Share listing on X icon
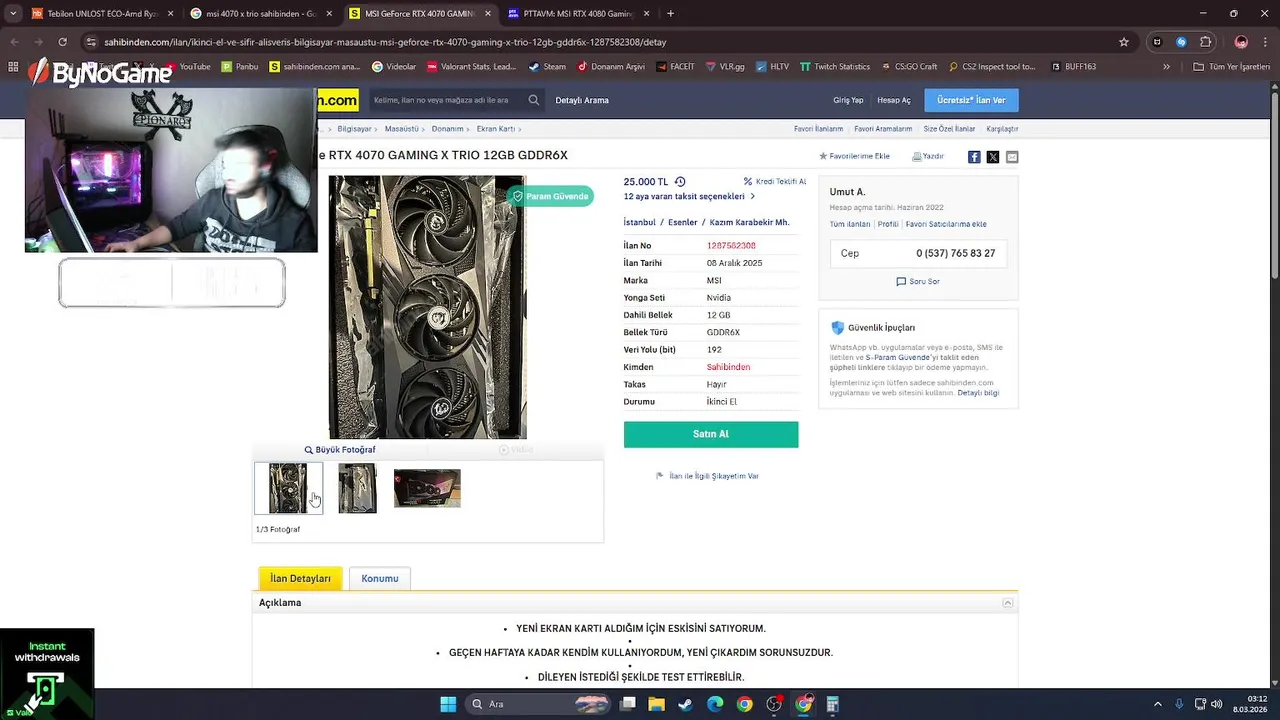The image size is (1280, 720). (993, 157)
